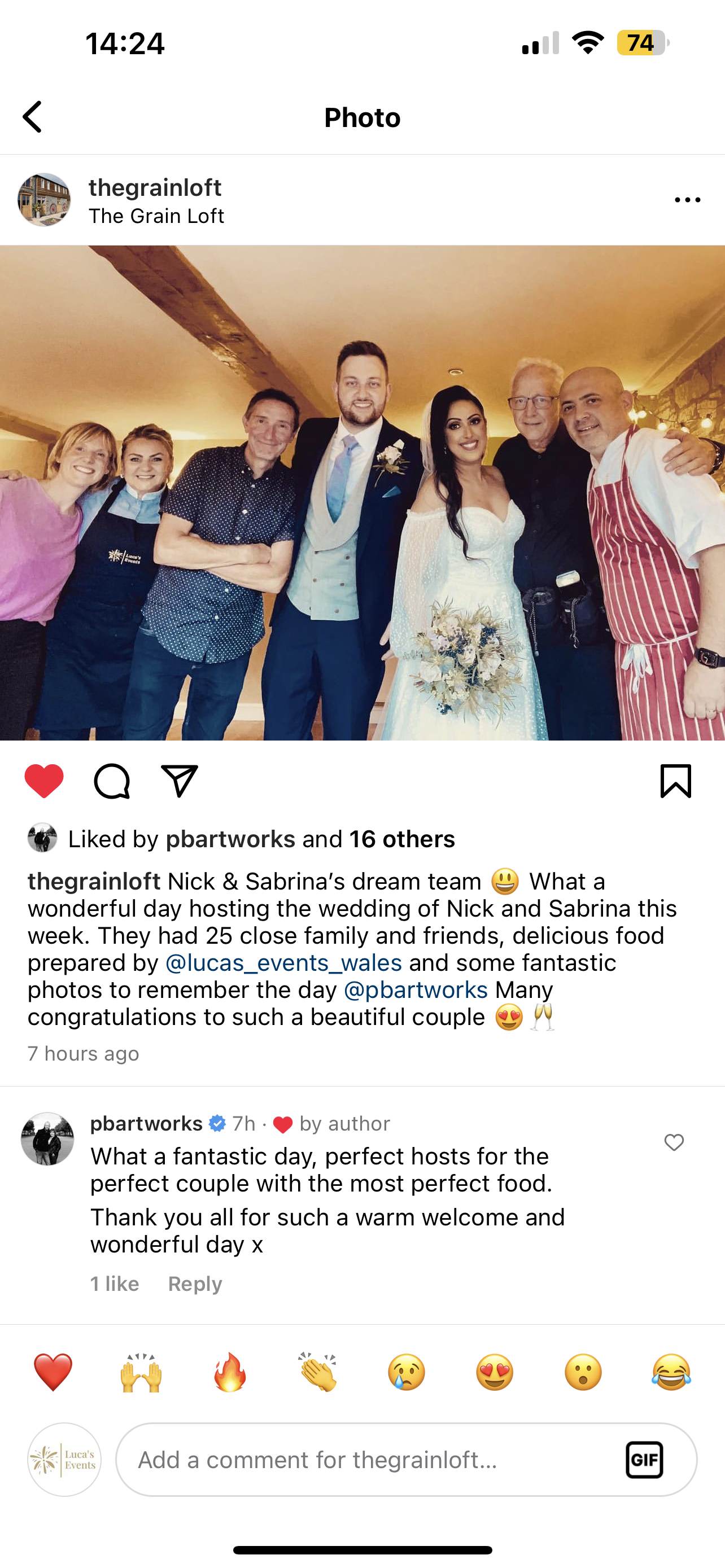
Task: Open comments via speech bubble icon
Action: click(x=112, y=781)
